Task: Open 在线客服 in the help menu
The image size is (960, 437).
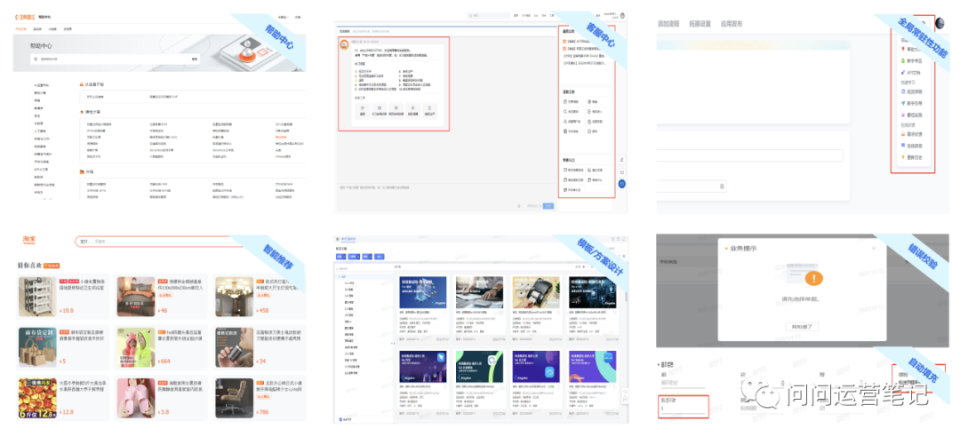Action: point(911,146)
